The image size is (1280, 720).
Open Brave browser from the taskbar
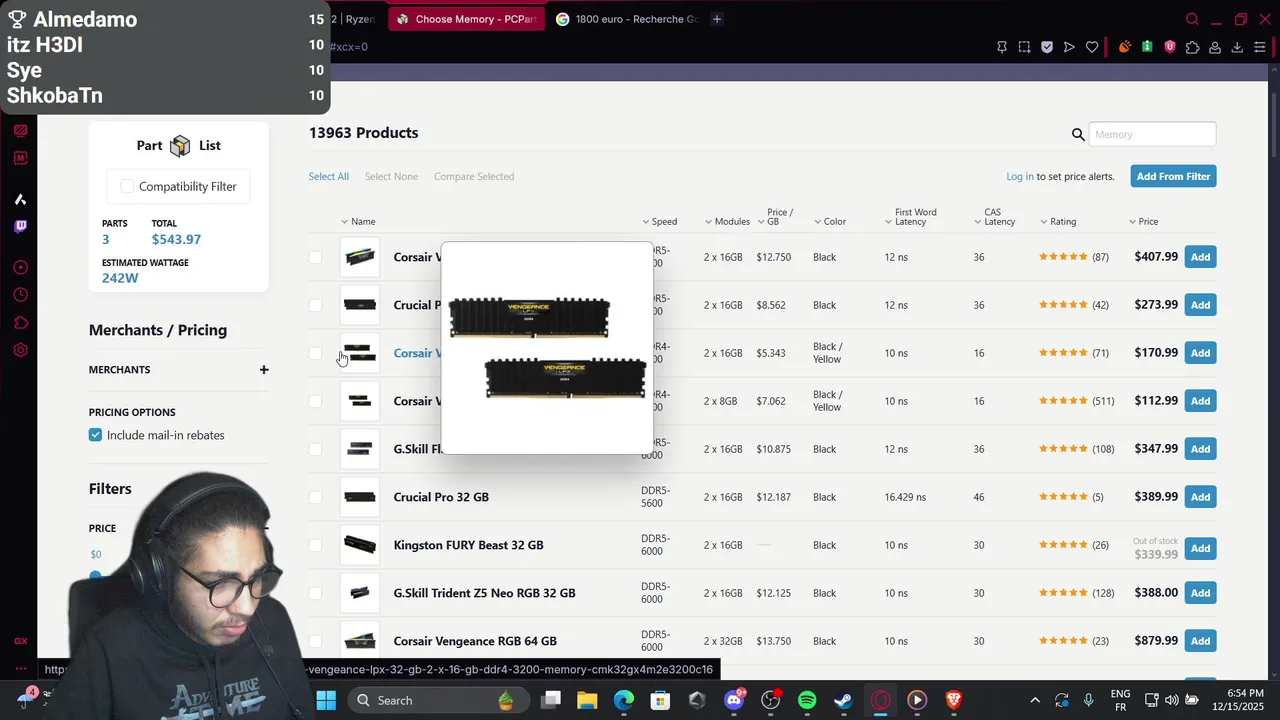pos(954,700)
